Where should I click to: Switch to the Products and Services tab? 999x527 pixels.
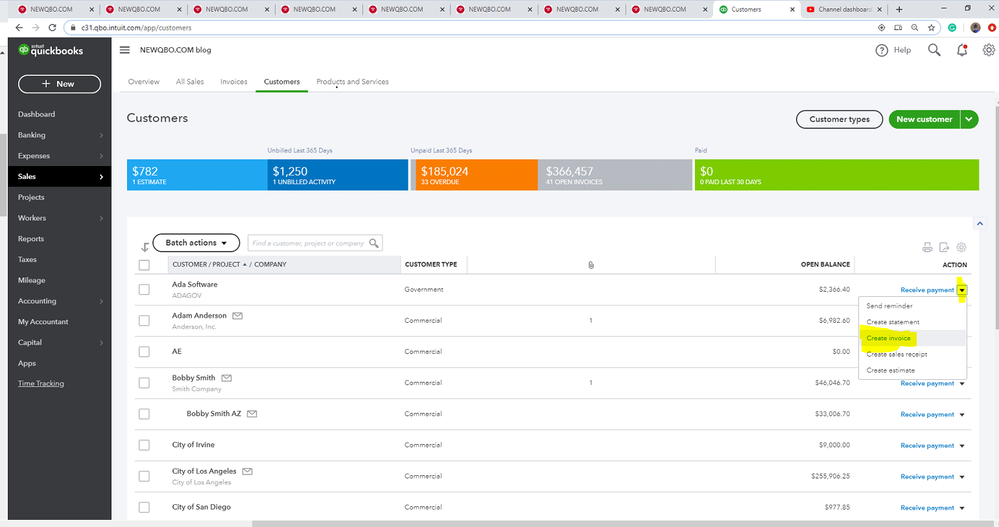coord(352,82)
